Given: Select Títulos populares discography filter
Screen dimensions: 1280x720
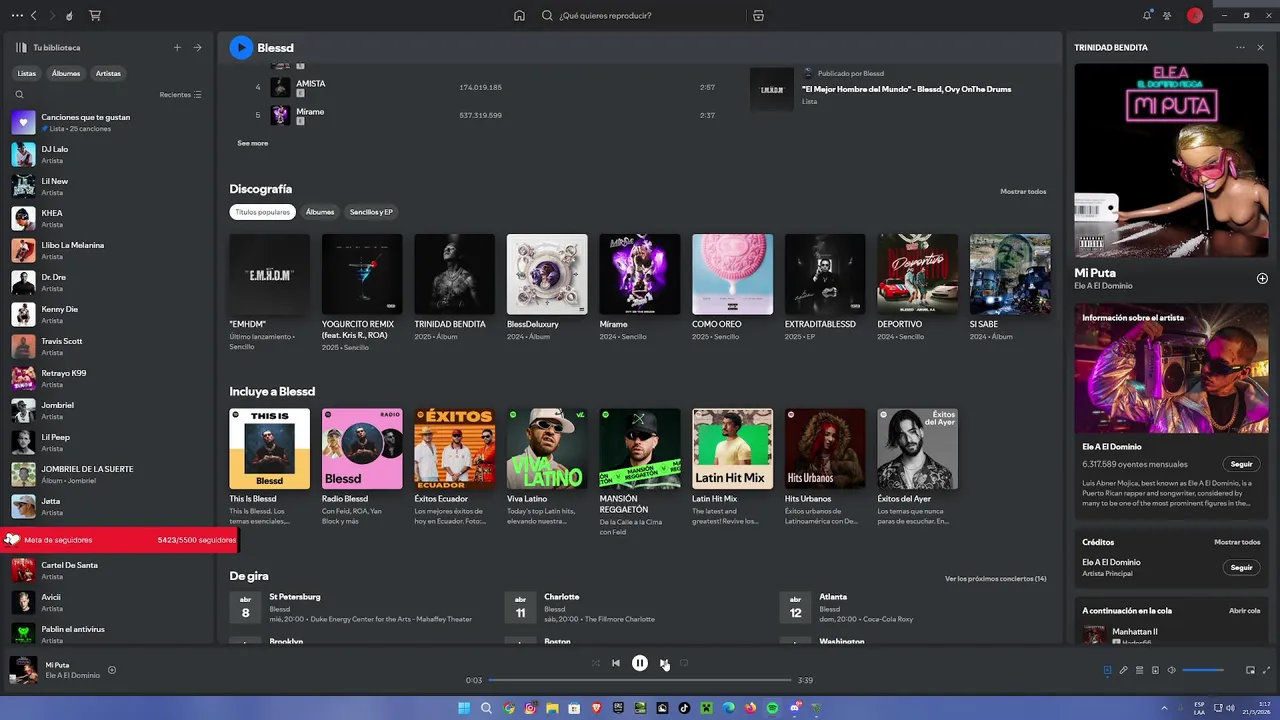Looking at the screenshot, I should tap(263, 212).
